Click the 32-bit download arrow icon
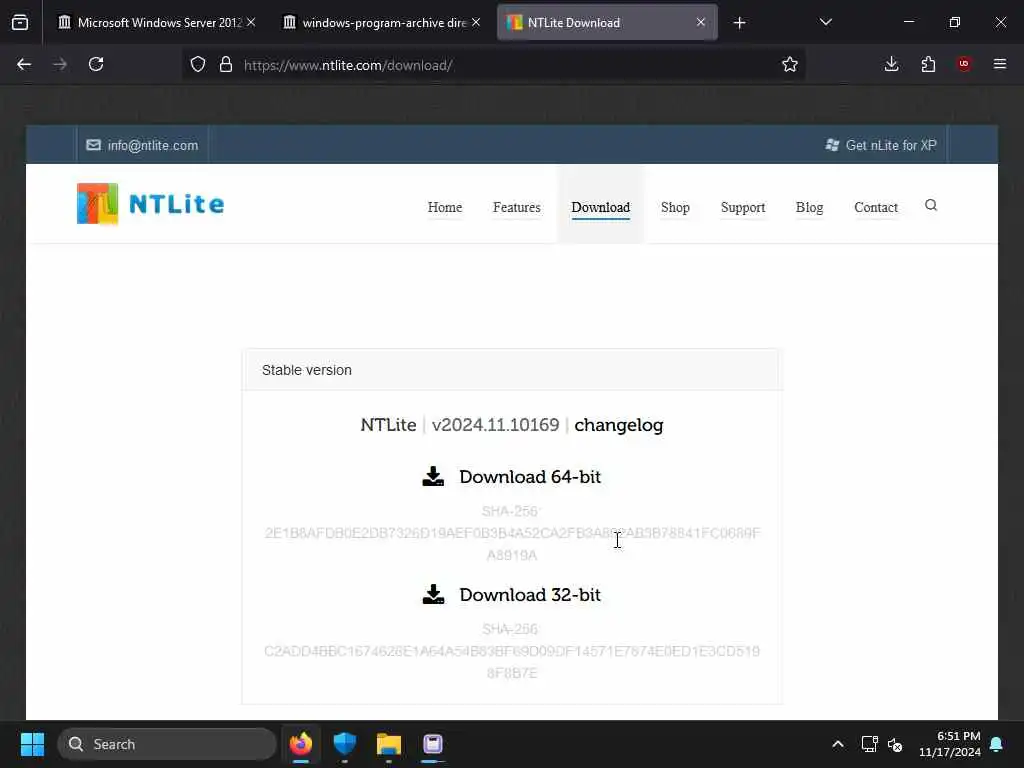Image resolution: width=1024 pixels, height=768 pixels. coord(433,595)
